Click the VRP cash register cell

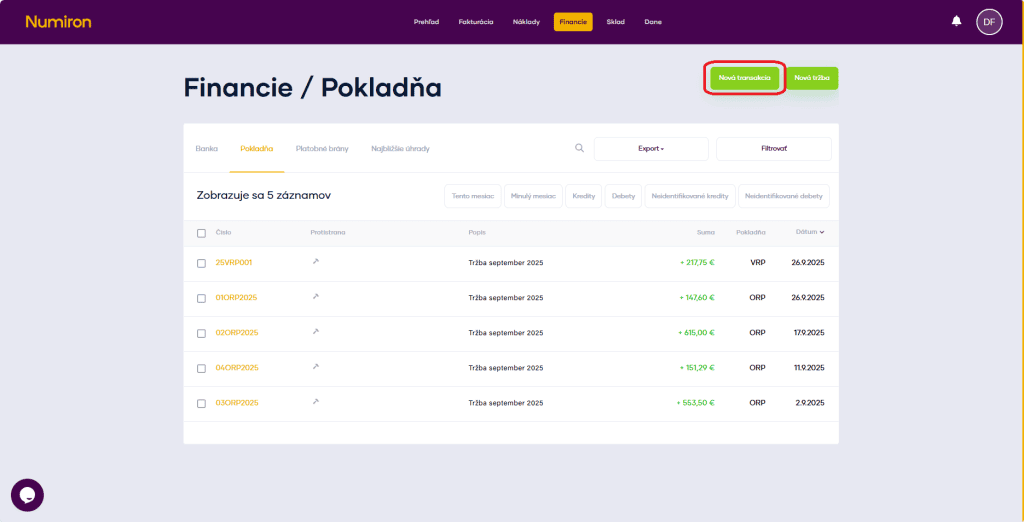pos(758,263)
